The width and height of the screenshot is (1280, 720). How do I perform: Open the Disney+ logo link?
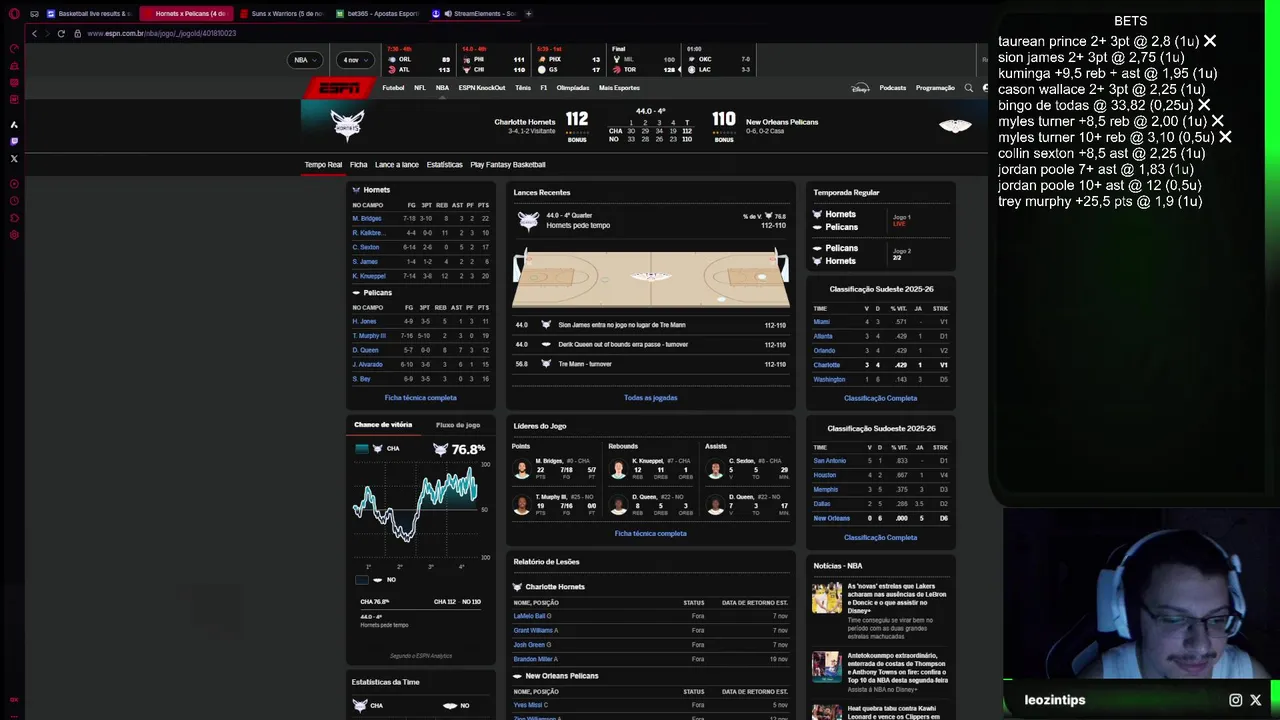pos(860,88)
